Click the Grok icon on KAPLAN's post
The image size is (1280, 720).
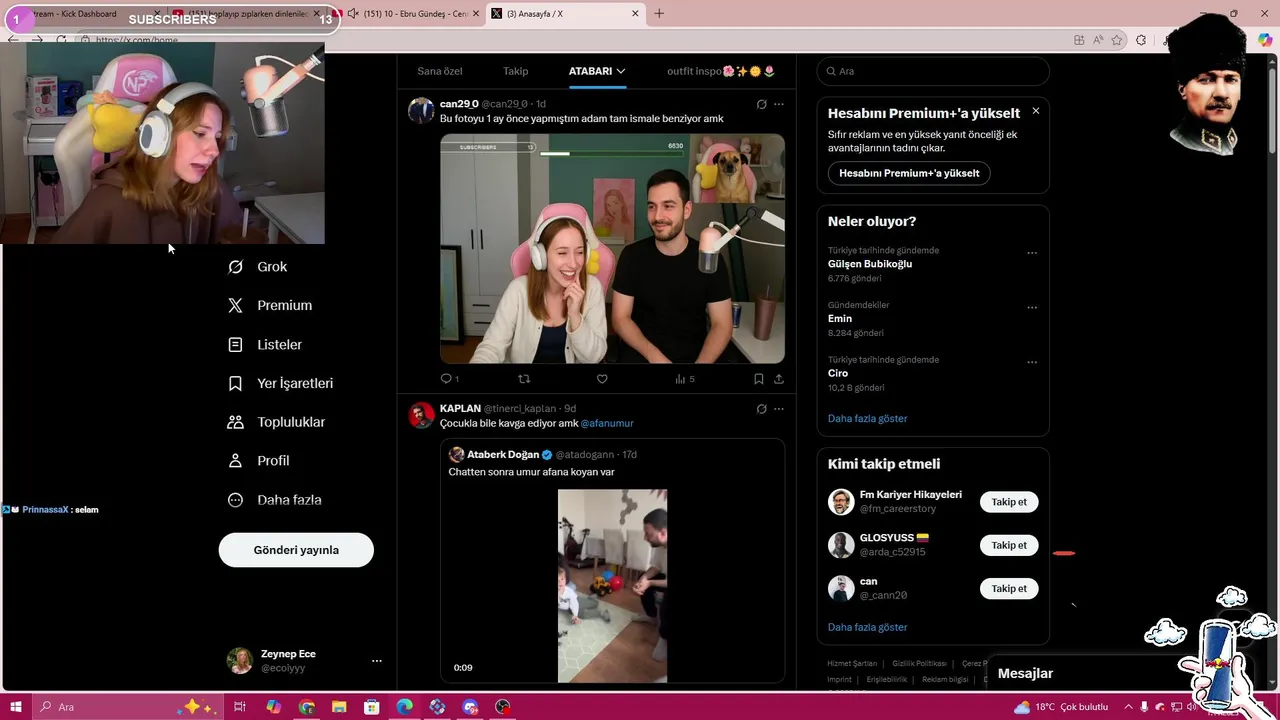[761, 409]
